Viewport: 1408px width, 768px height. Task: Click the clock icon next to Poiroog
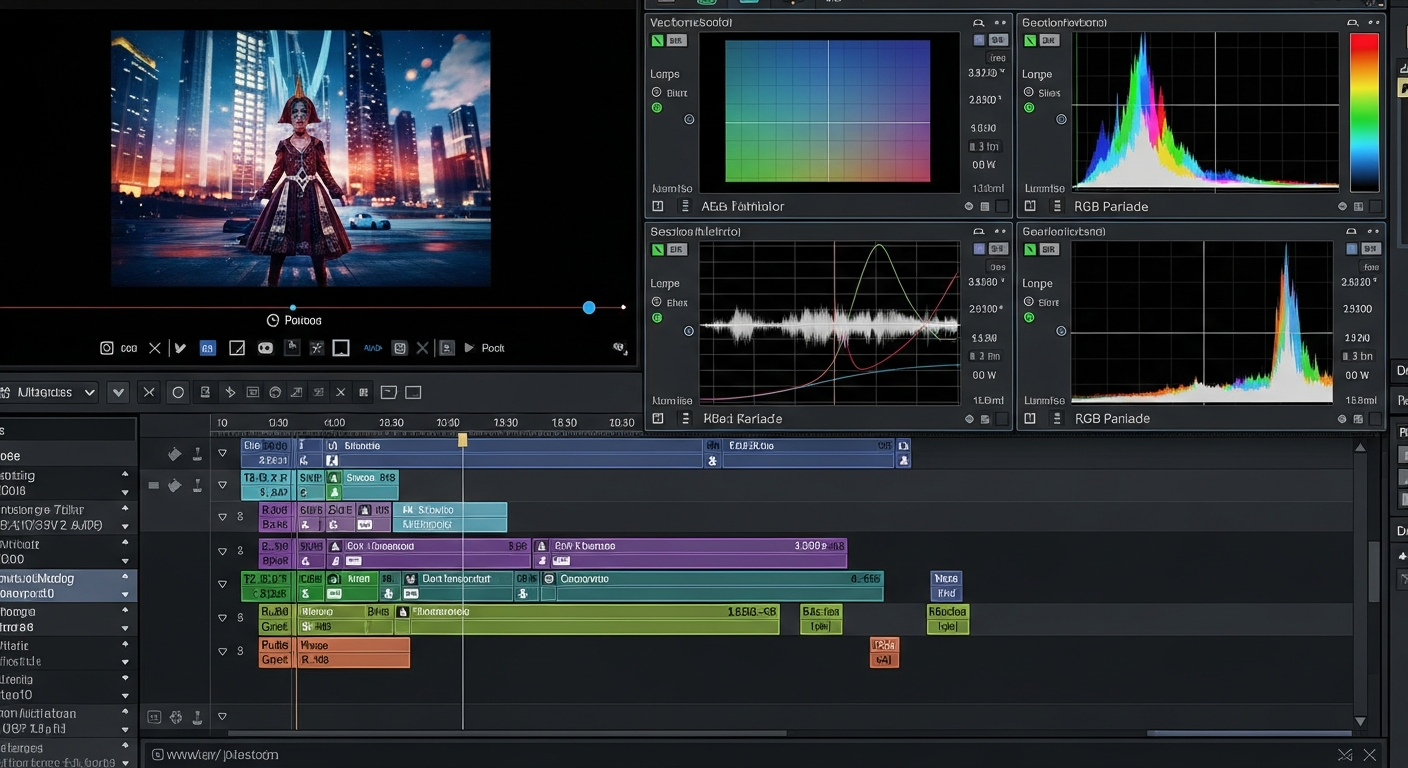pyautogui.click(x=272, y=320)
